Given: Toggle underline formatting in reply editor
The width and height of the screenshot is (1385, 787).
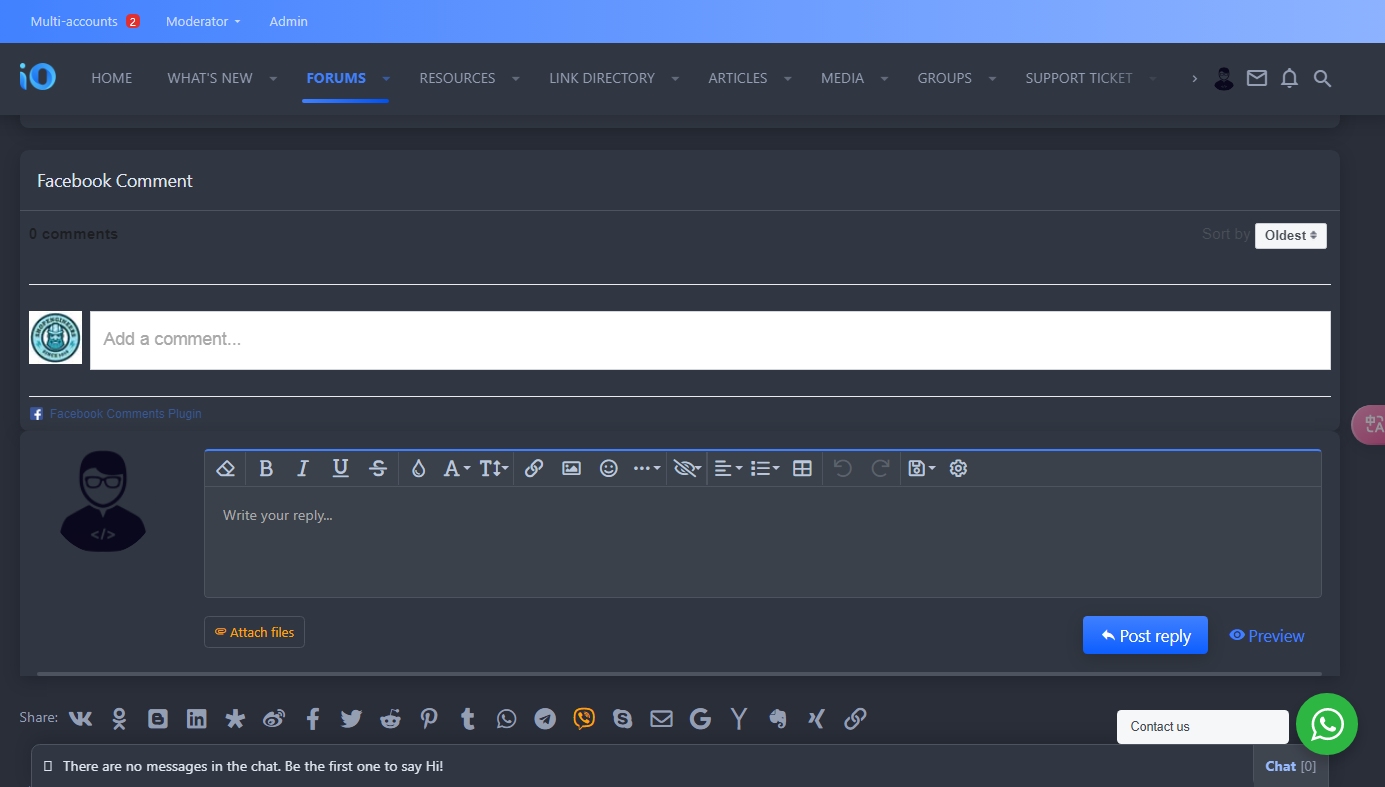Looking at the screenshot, I should point(340,468).
